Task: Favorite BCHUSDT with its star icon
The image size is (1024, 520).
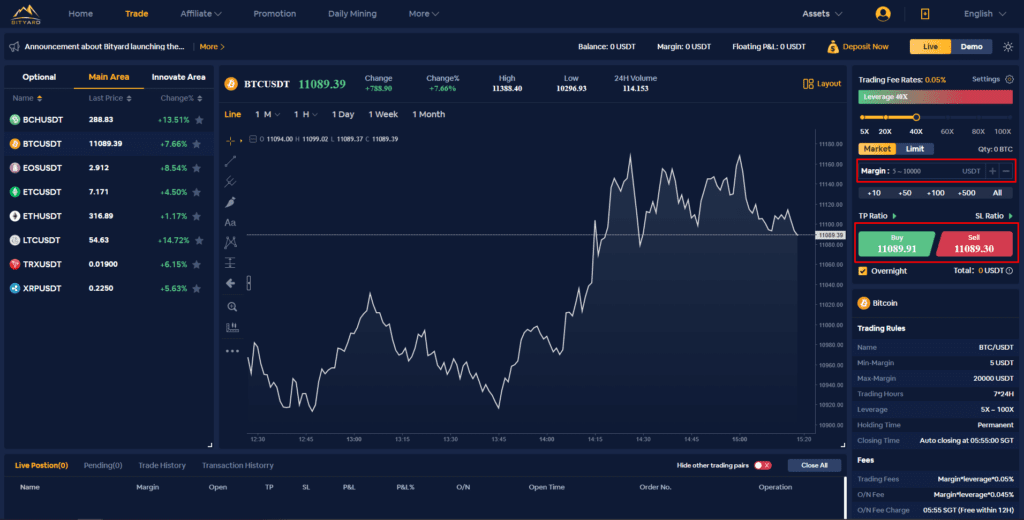Action: (x=198, y=119)
